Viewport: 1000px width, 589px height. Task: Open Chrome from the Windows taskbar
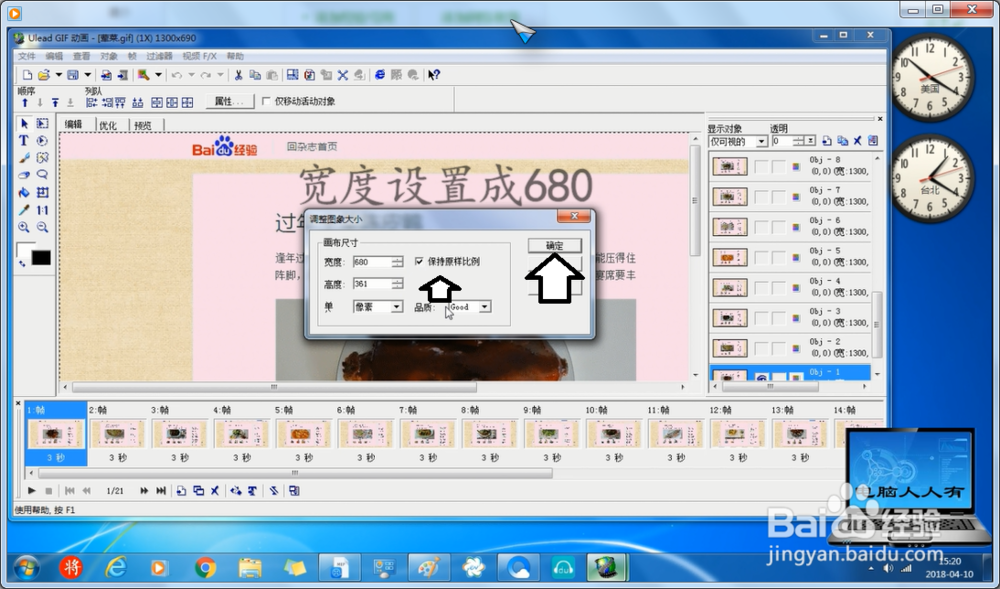click(205, 567)
